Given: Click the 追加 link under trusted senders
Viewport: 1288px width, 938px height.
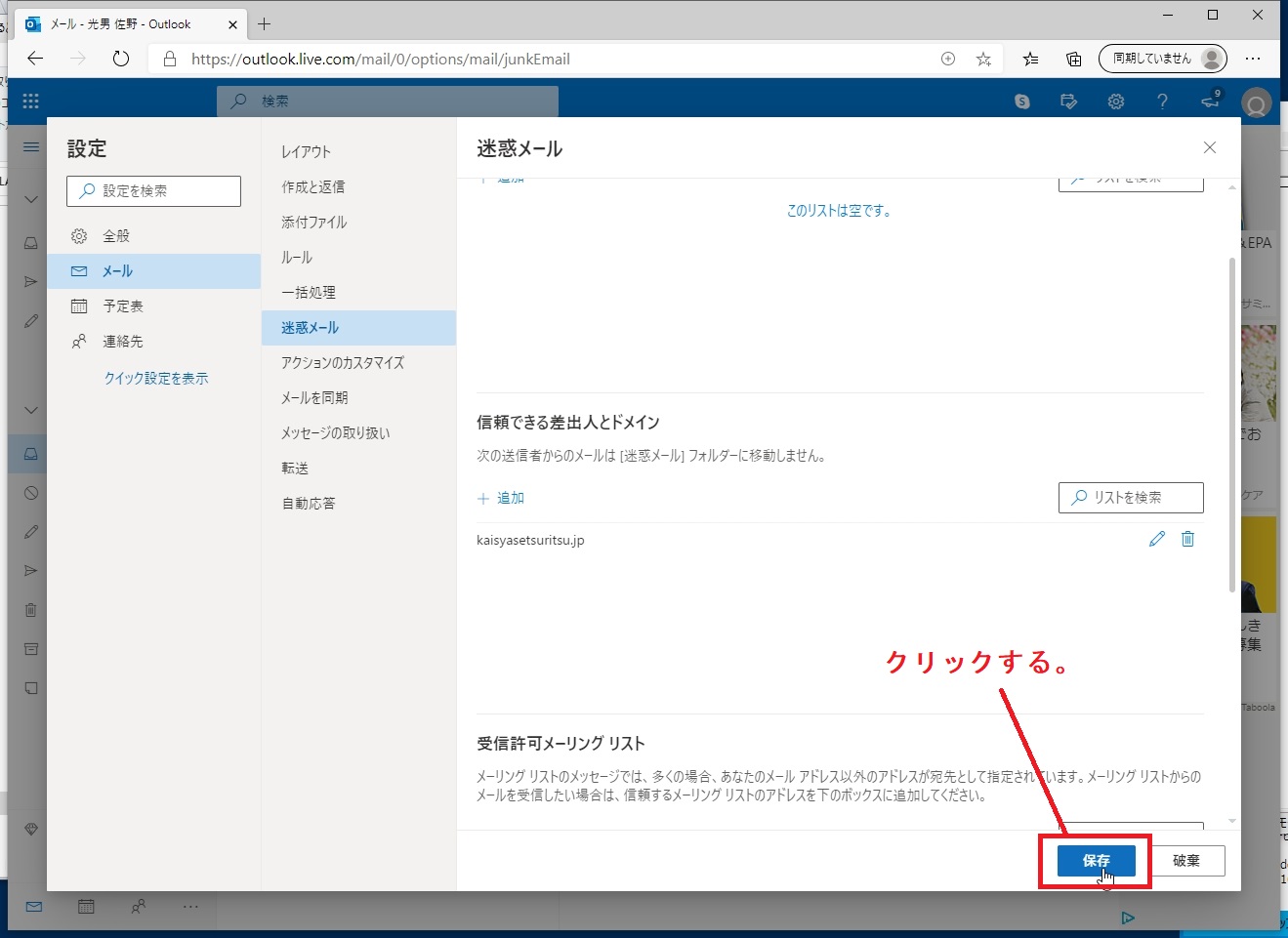Looking at the screenshot, I should [x=501, y=497].
